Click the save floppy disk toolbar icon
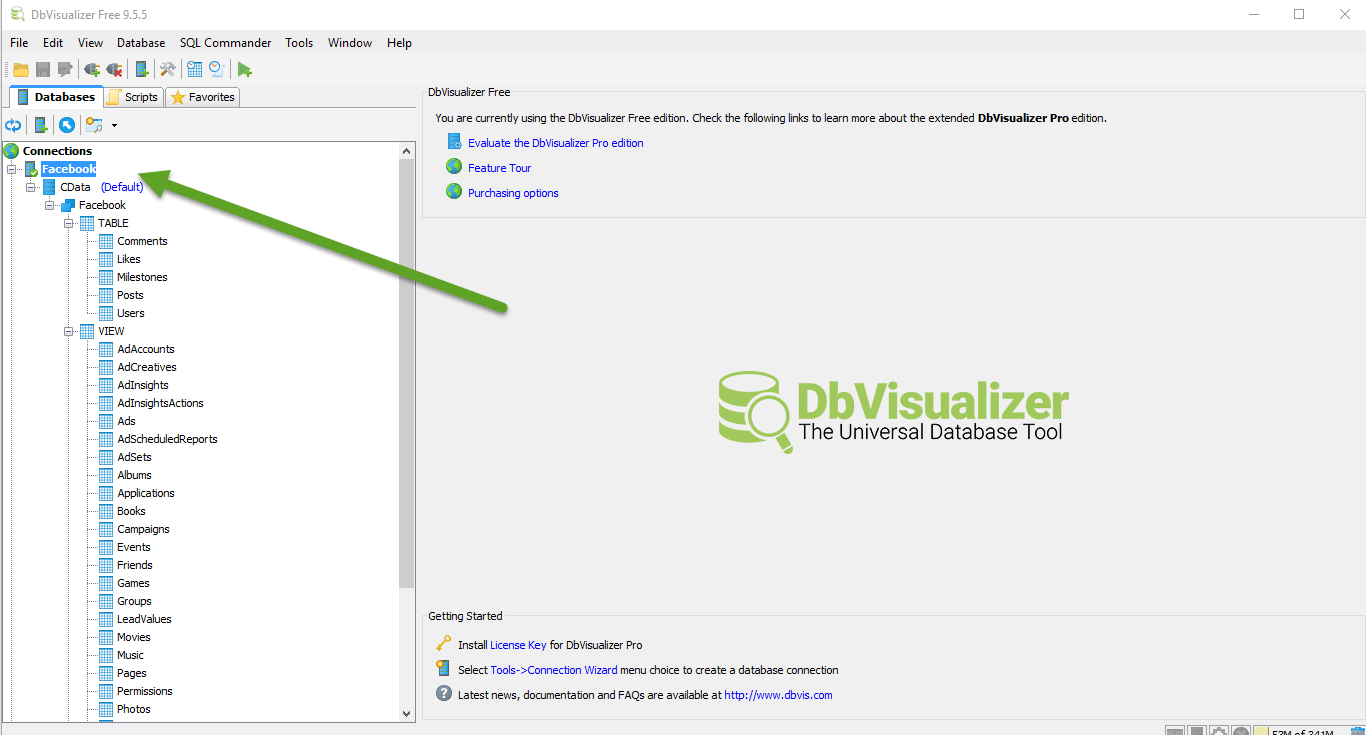Screen dimensions: 1366x735 coord(43,69)
